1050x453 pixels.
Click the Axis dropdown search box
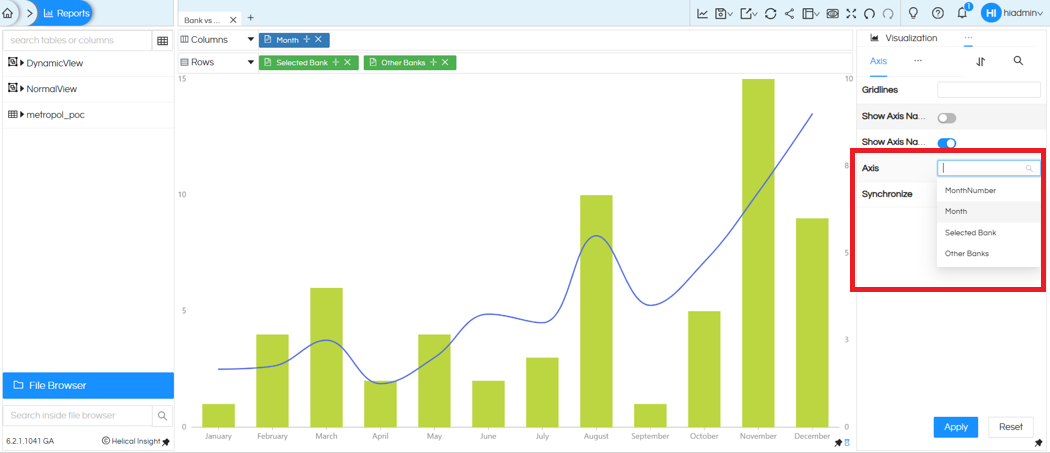[988, 168]
